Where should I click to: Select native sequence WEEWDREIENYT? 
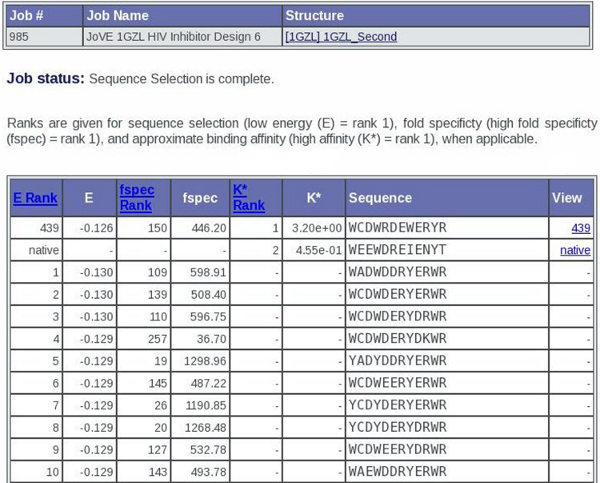point(397,250)
